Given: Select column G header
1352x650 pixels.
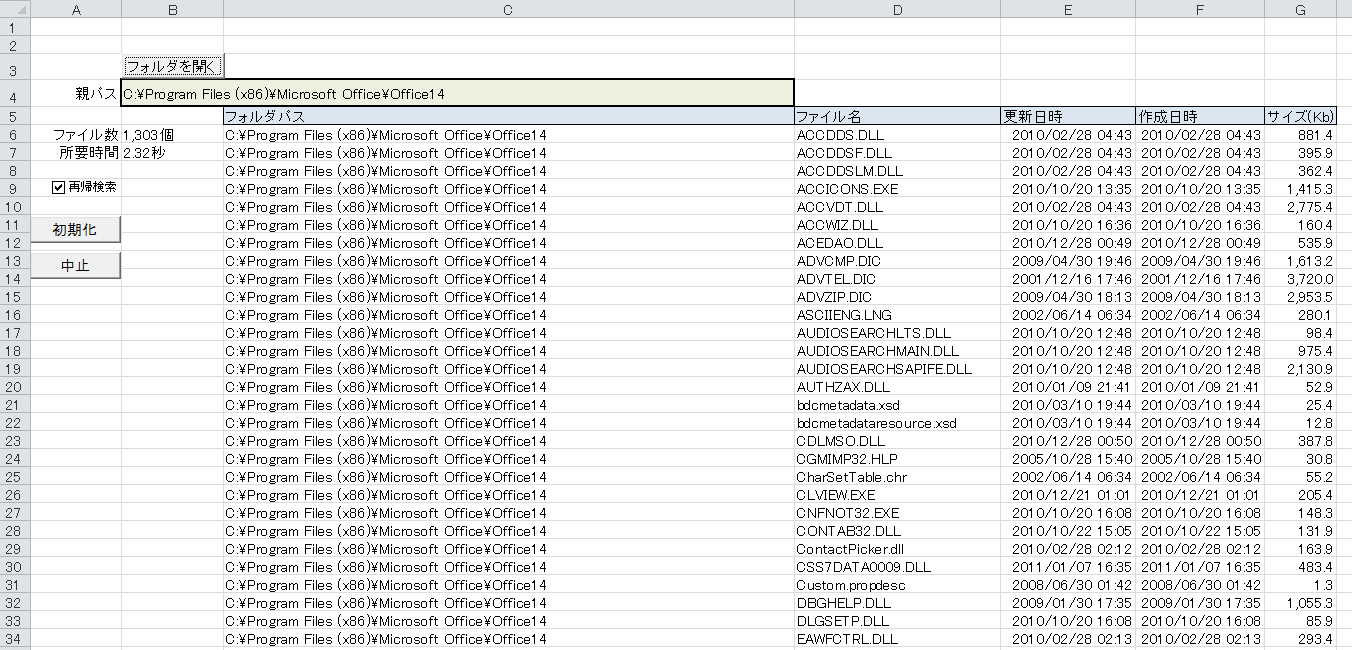Looking at the screenshot, I should [1300, 9].
